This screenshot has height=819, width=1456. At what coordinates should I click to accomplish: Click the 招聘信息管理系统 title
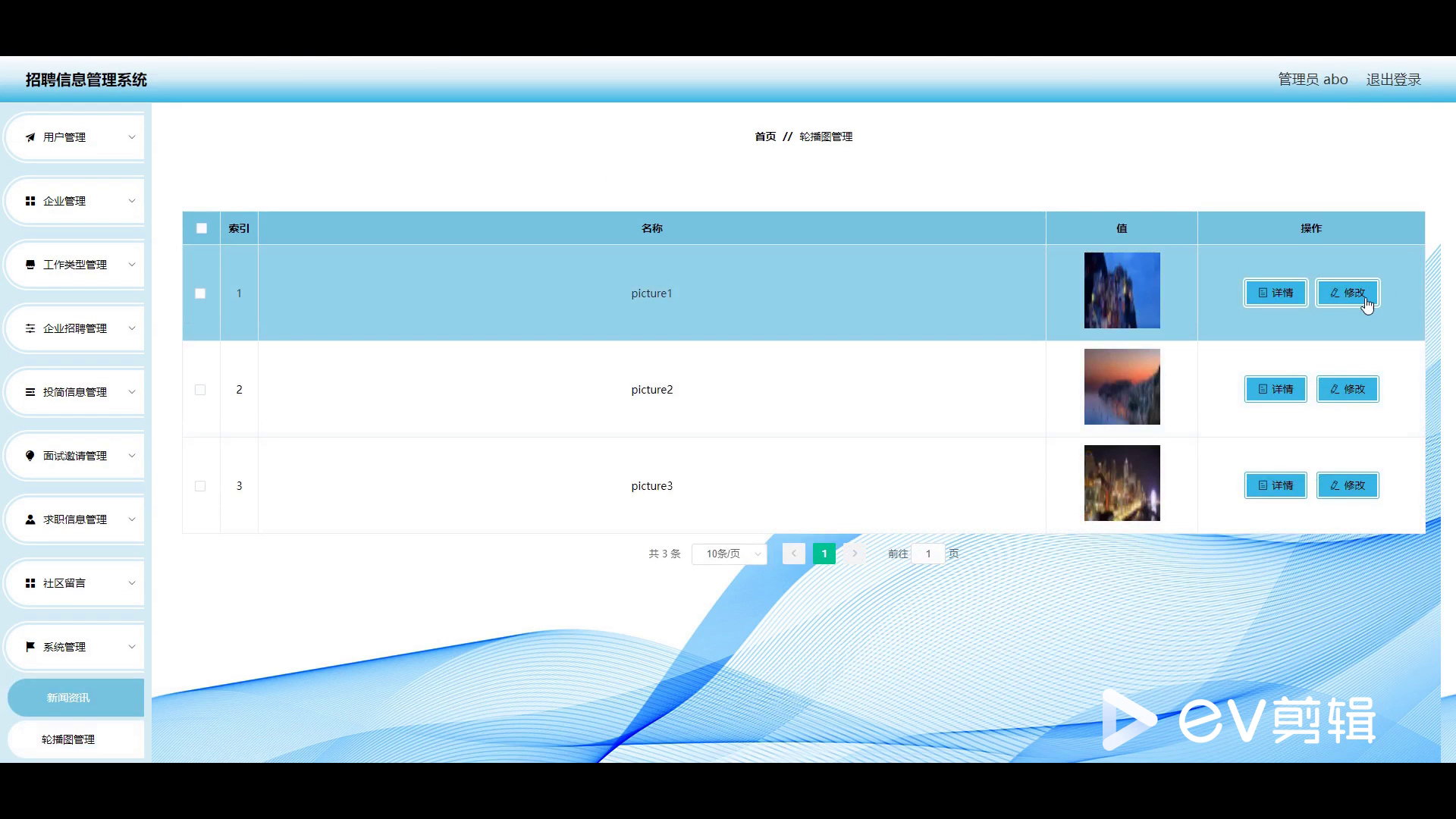point(86,80)
